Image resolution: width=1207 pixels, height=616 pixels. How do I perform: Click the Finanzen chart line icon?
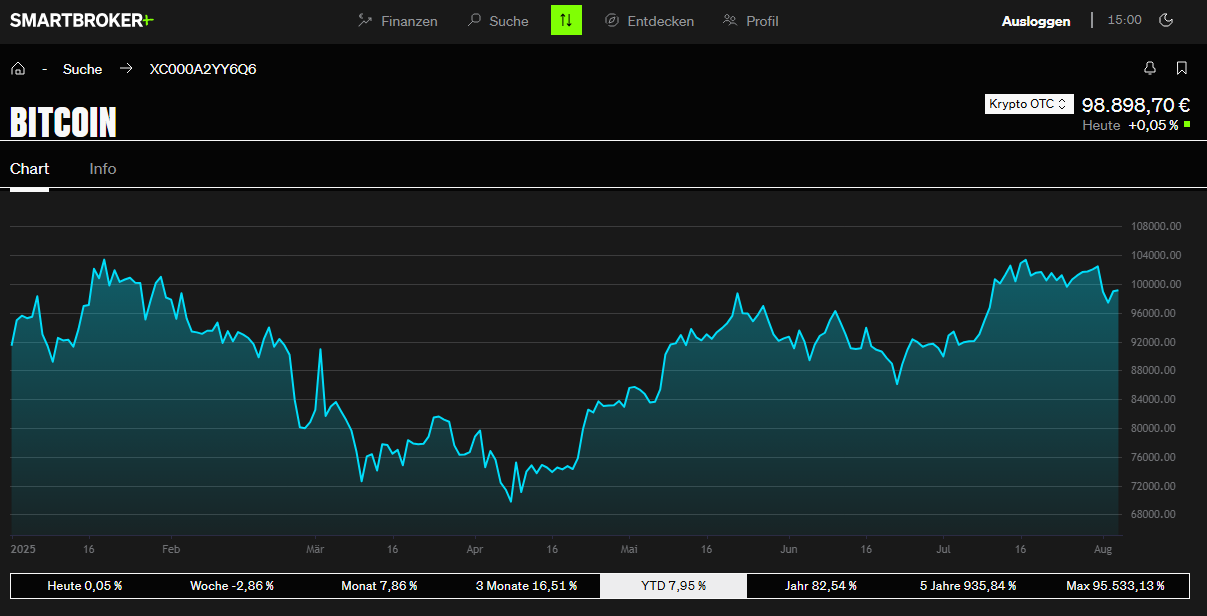click(x=365, y=20)
